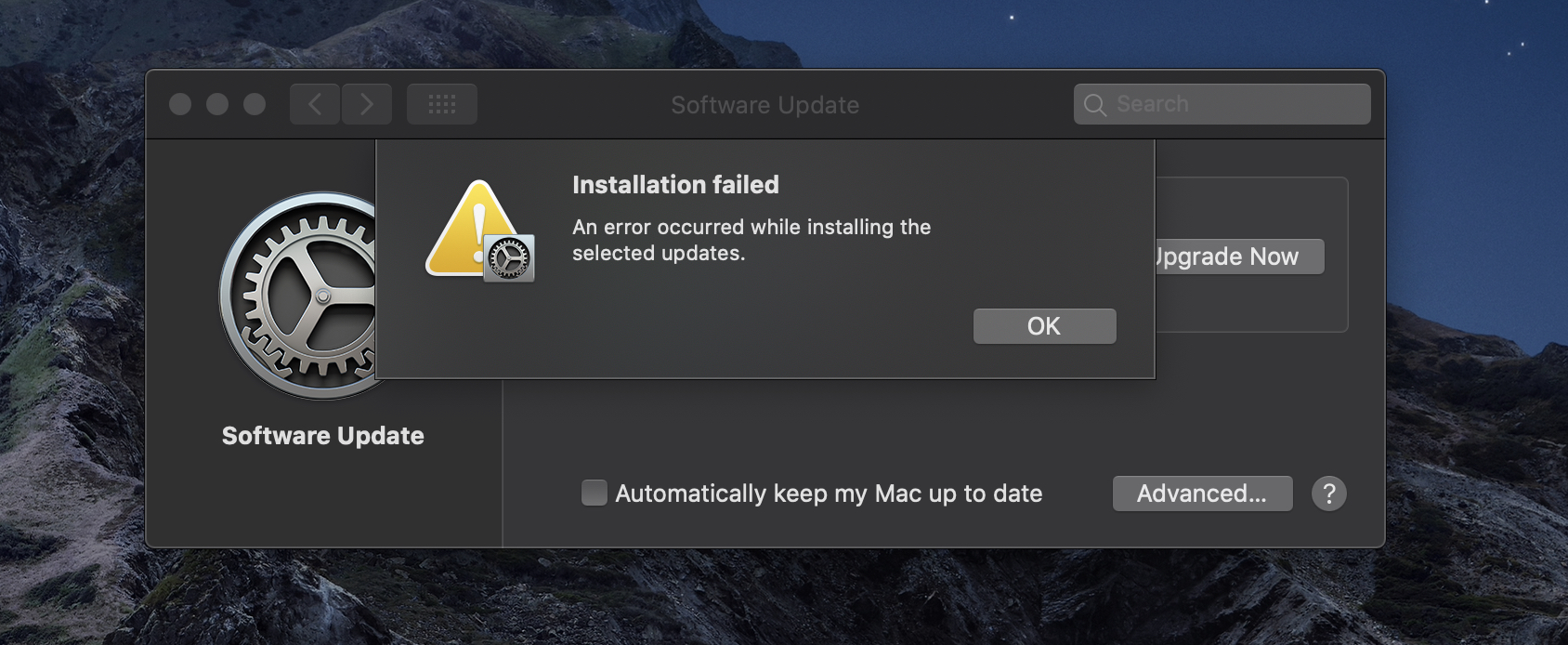Show all preferences via grid icon
Viewport: 1568px width, 645px height.
pos(442,104)
